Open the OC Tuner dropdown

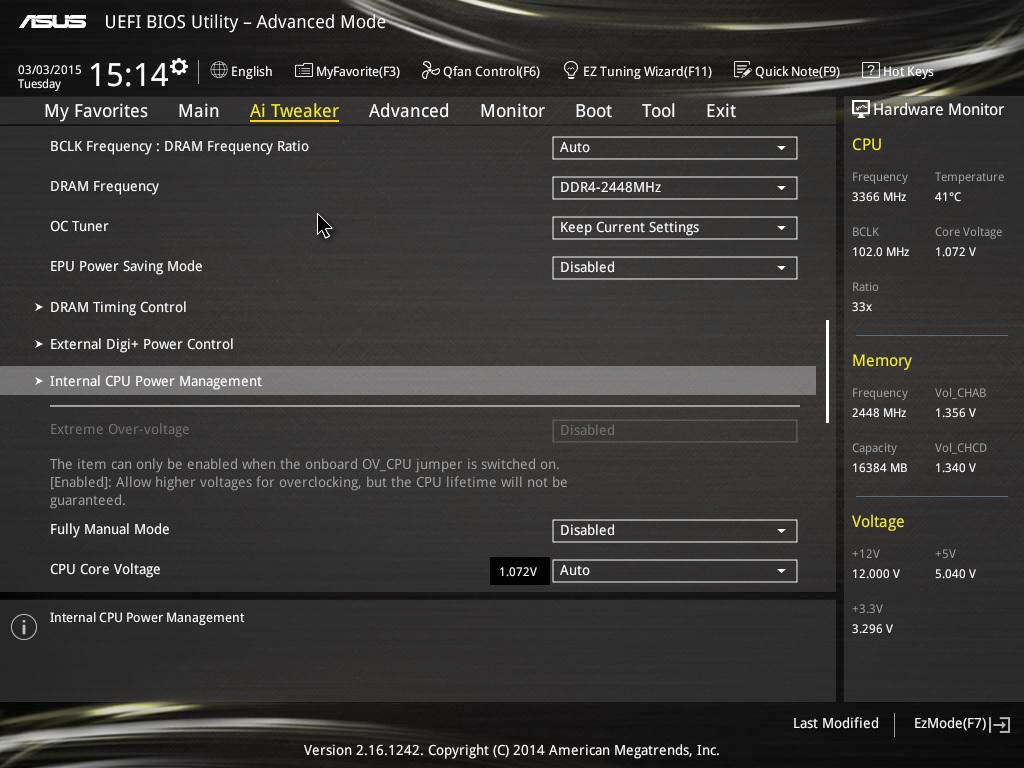[x=675, y=227]
